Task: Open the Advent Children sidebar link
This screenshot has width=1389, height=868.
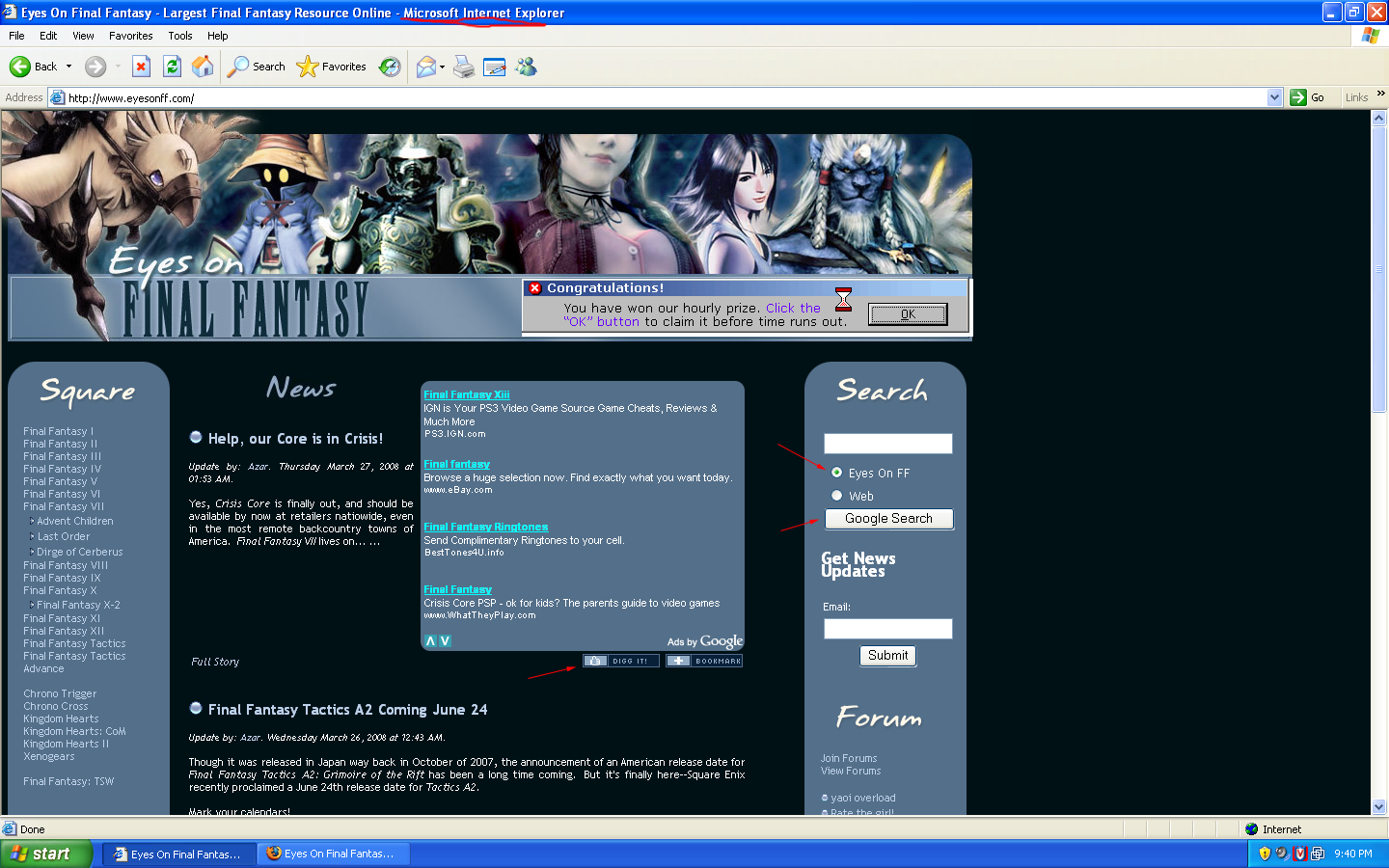Action: pyautogui.click(x=75, y=521)
